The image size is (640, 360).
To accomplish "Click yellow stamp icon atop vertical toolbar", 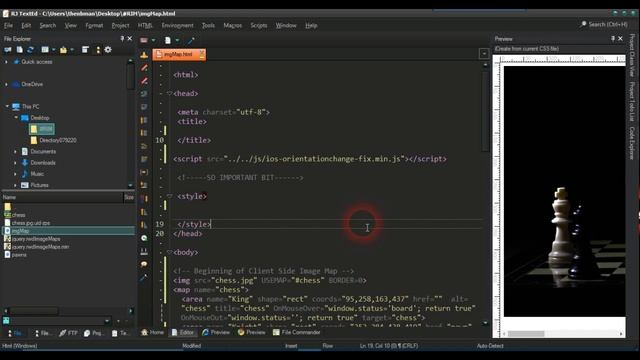I will pyautogui.click(x=144, y=55).
